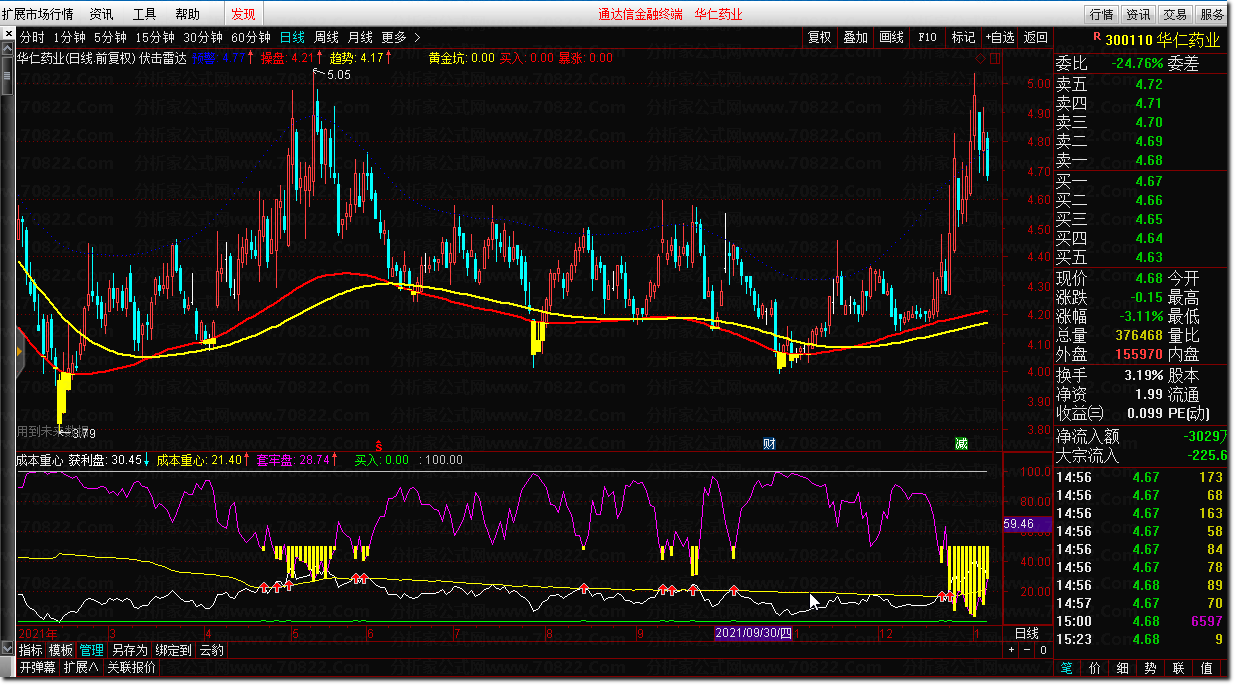
Task: Open the red 发现 menu item
Action: pyautogui.click(x=243, y=14)
